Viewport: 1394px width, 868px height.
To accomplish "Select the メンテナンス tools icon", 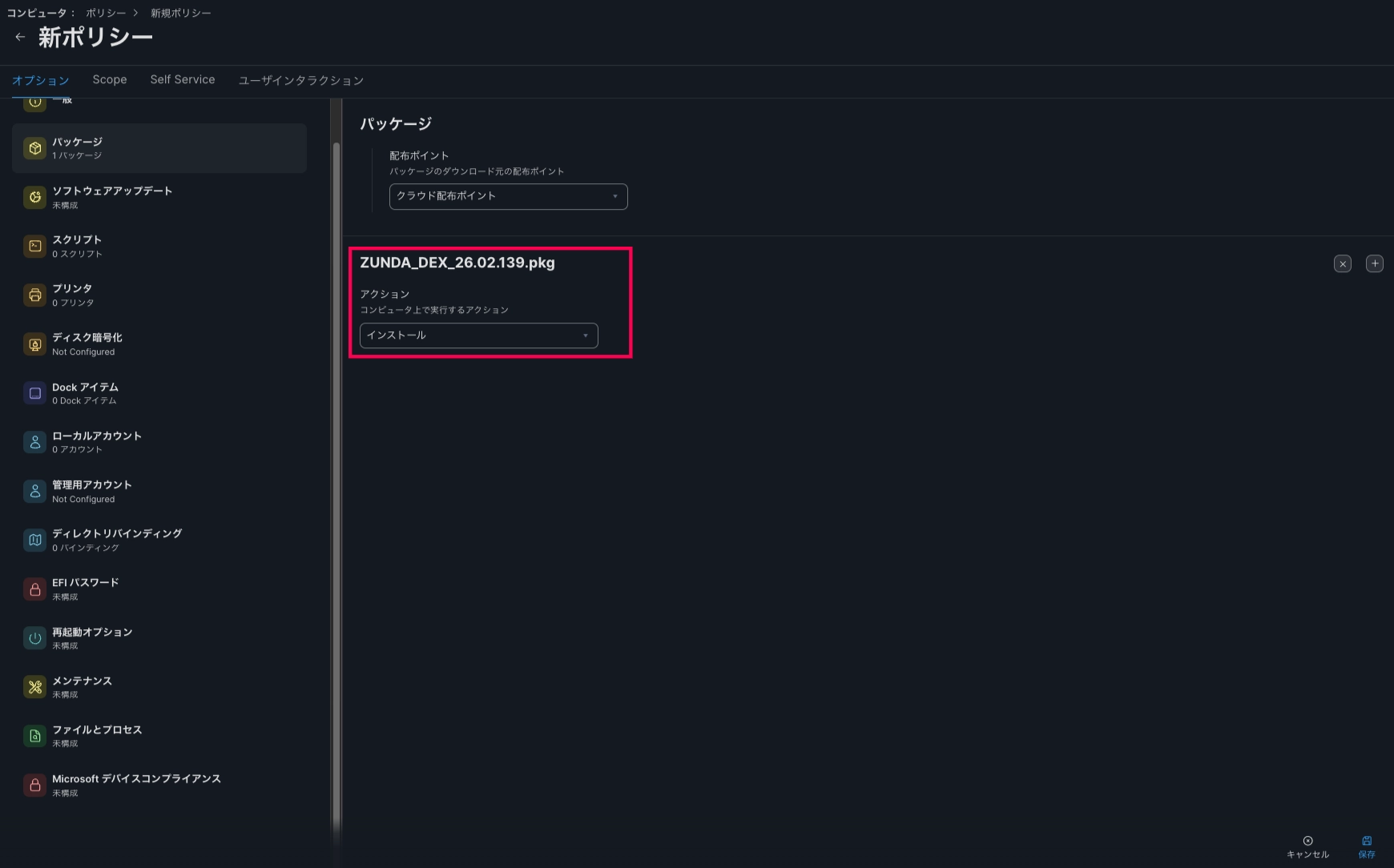I will (x=34, y=687).
